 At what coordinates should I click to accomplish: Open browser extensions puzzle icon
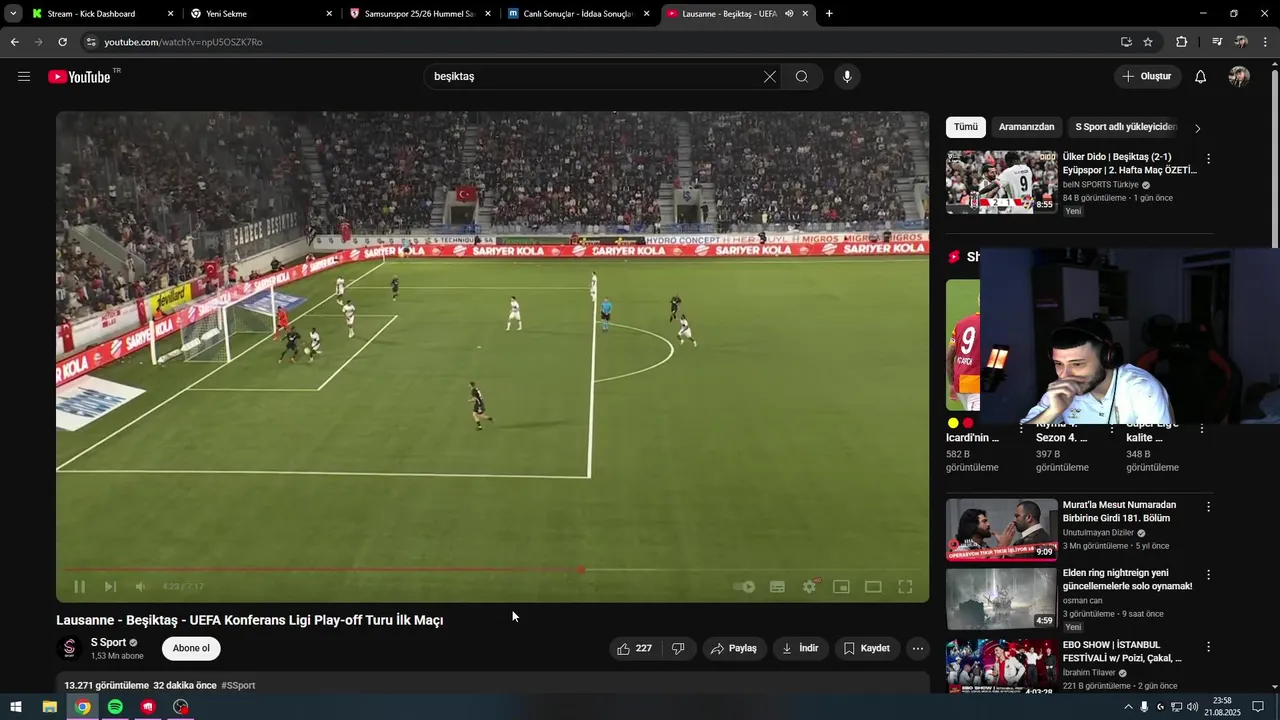[x=1181, y=42]
